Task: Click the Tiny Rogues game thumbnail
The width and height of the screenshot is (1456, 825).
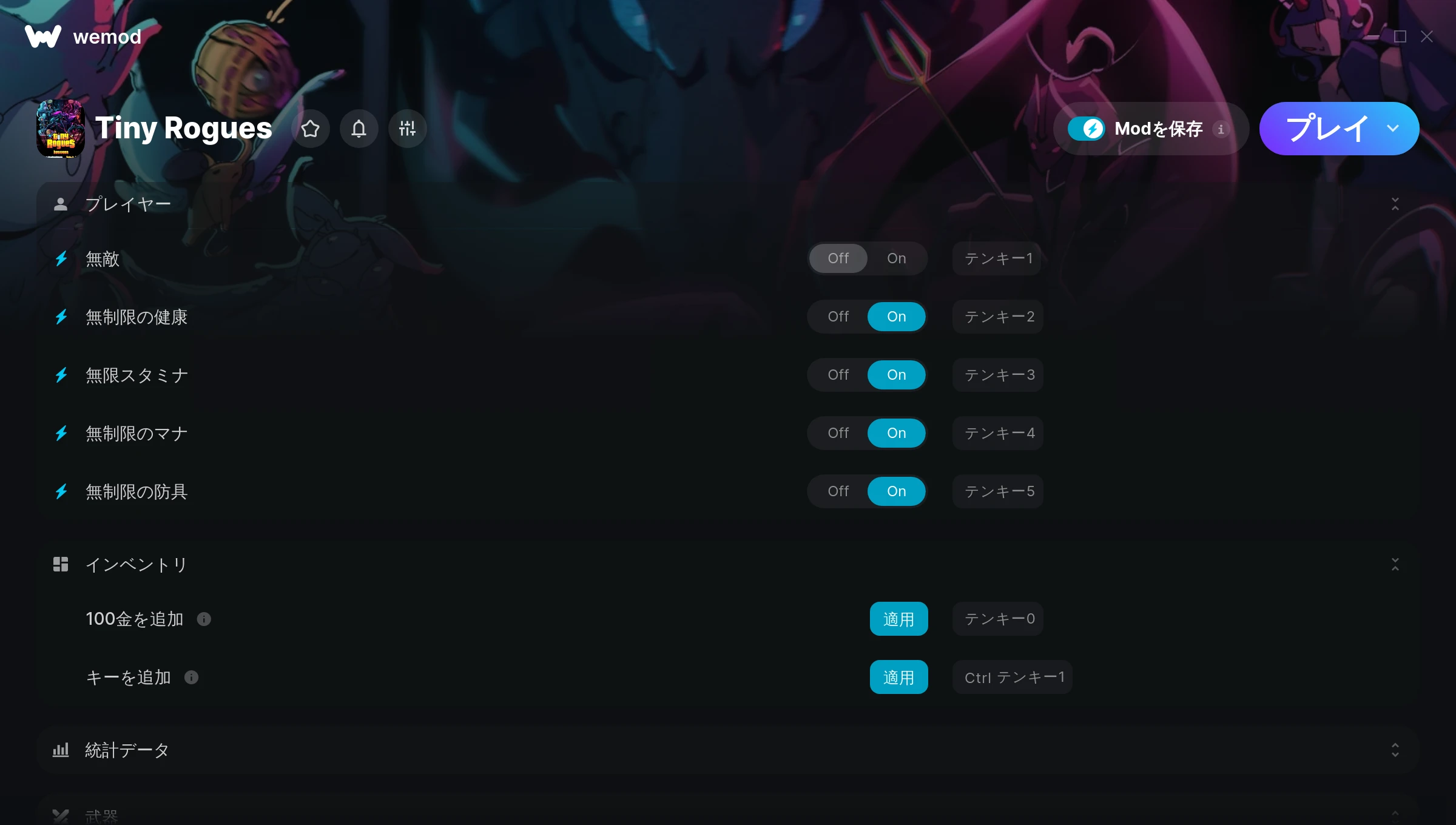Action: (61, 129)
